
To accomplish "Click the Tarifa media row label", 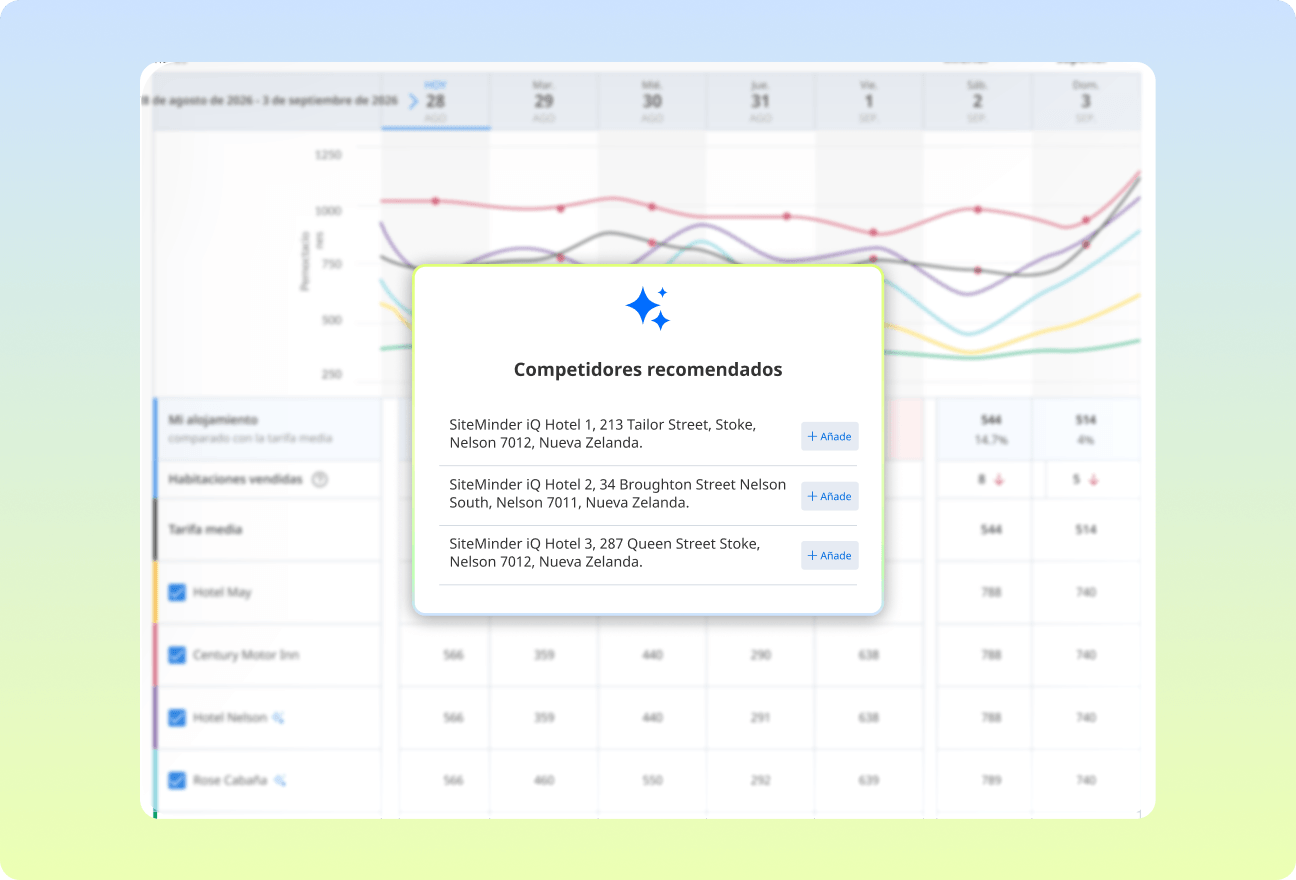I will (205, 529).
